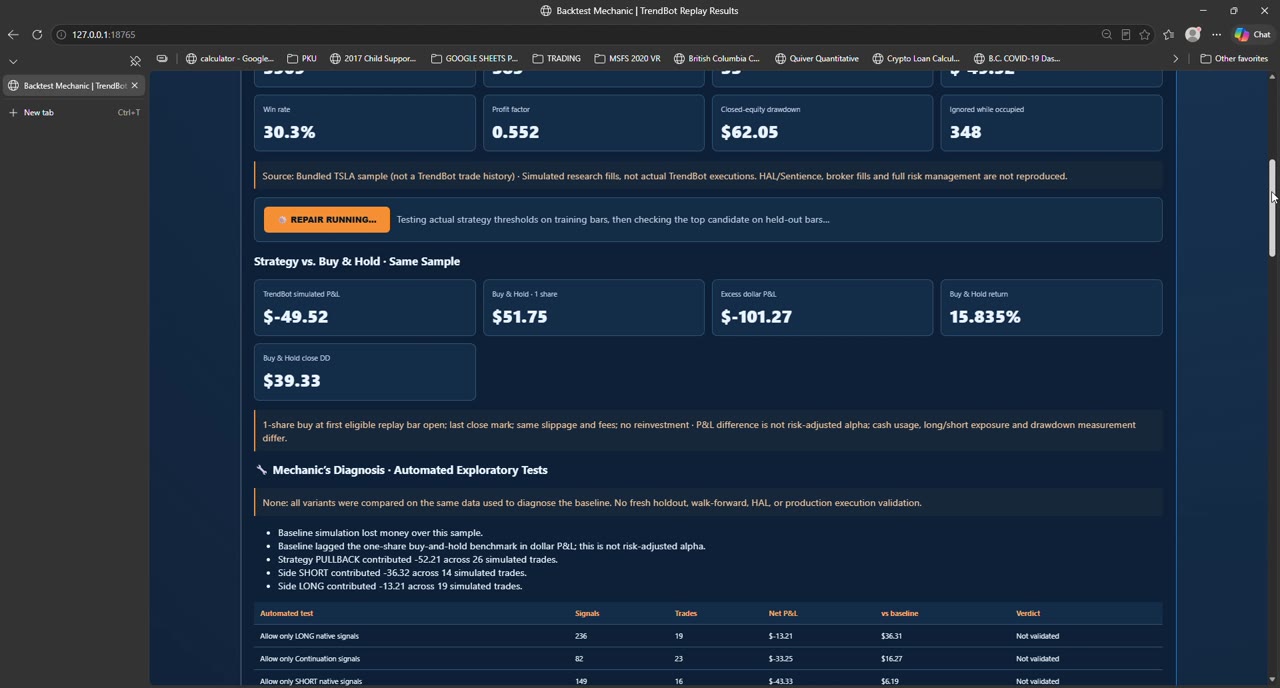
Task: Open the Crypto Loan Calculator favorite
Action: pos(916,58)
